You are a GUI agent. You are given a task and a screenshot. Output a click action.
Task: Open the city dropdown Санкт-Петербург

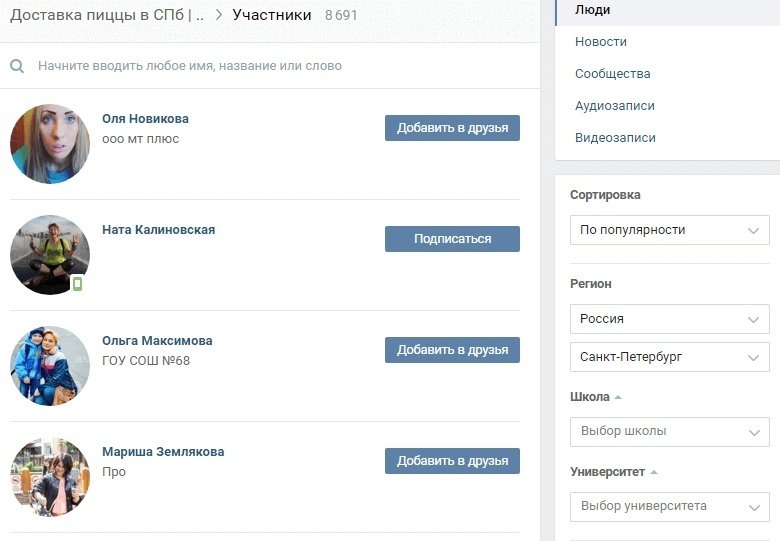(669, 357)
